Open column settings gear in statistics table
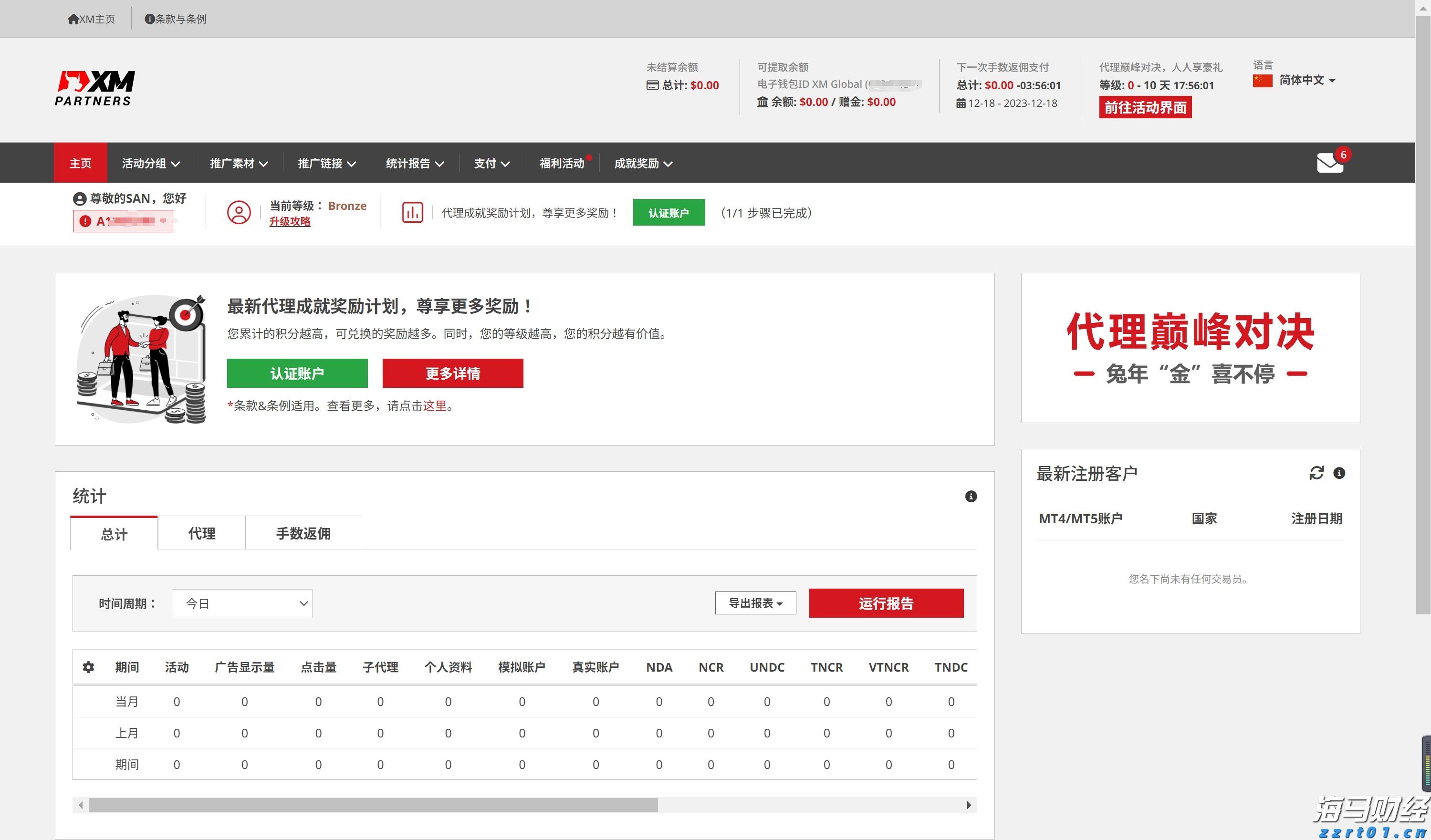The image size is (1431, 840). pyautogui.click(x=89, y=668)
